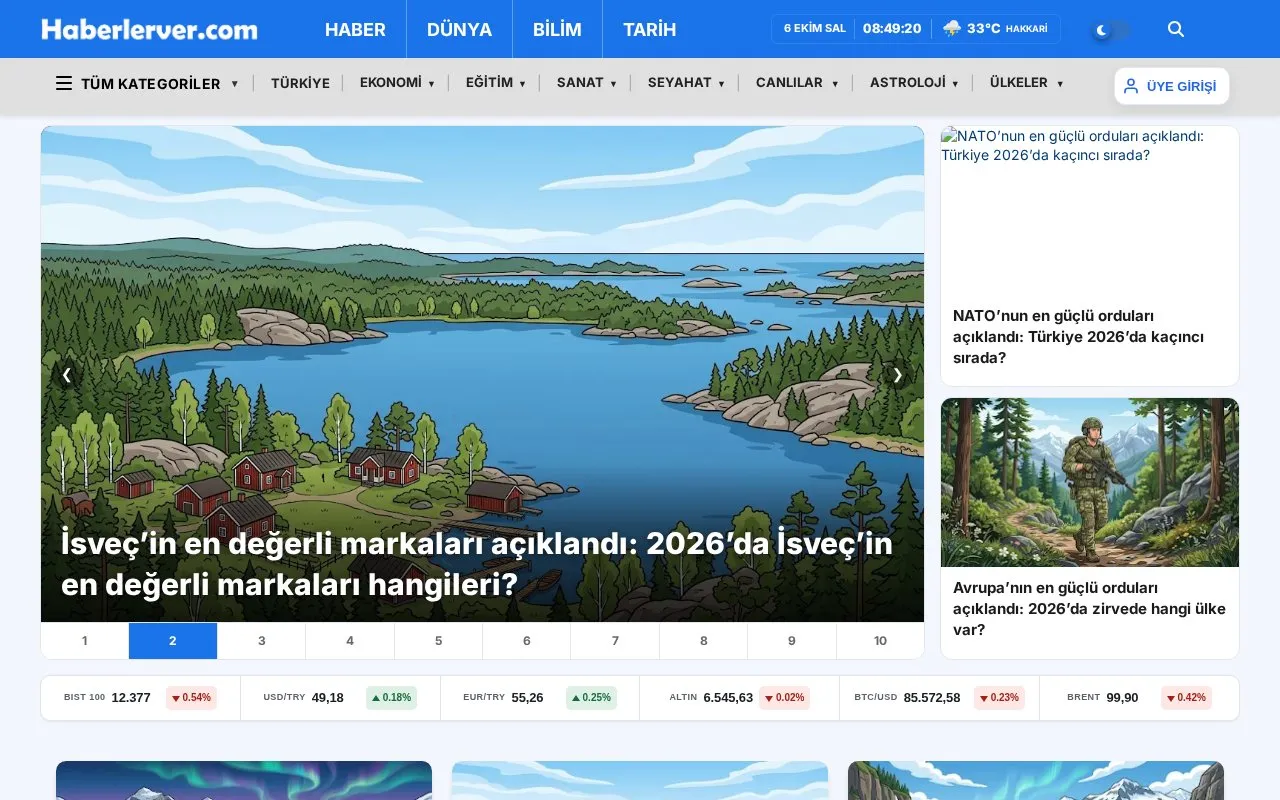Advance slider with right arrow
The height and width of the screenshot is (800, 1280).
898,375
